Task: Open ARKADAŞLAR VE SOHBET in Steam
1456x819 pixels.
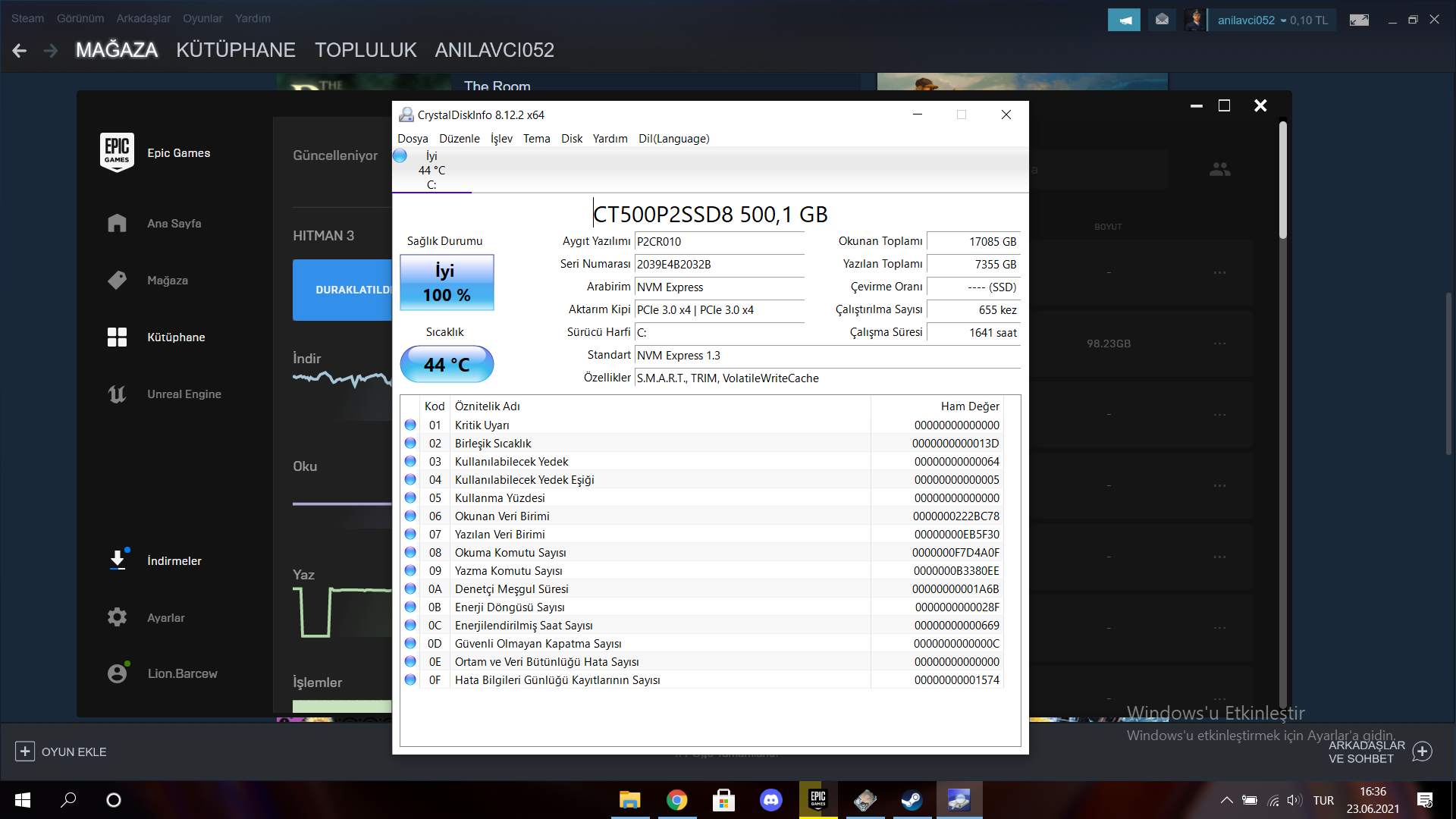Action: pyautogui.click(x=1379, y=752)
